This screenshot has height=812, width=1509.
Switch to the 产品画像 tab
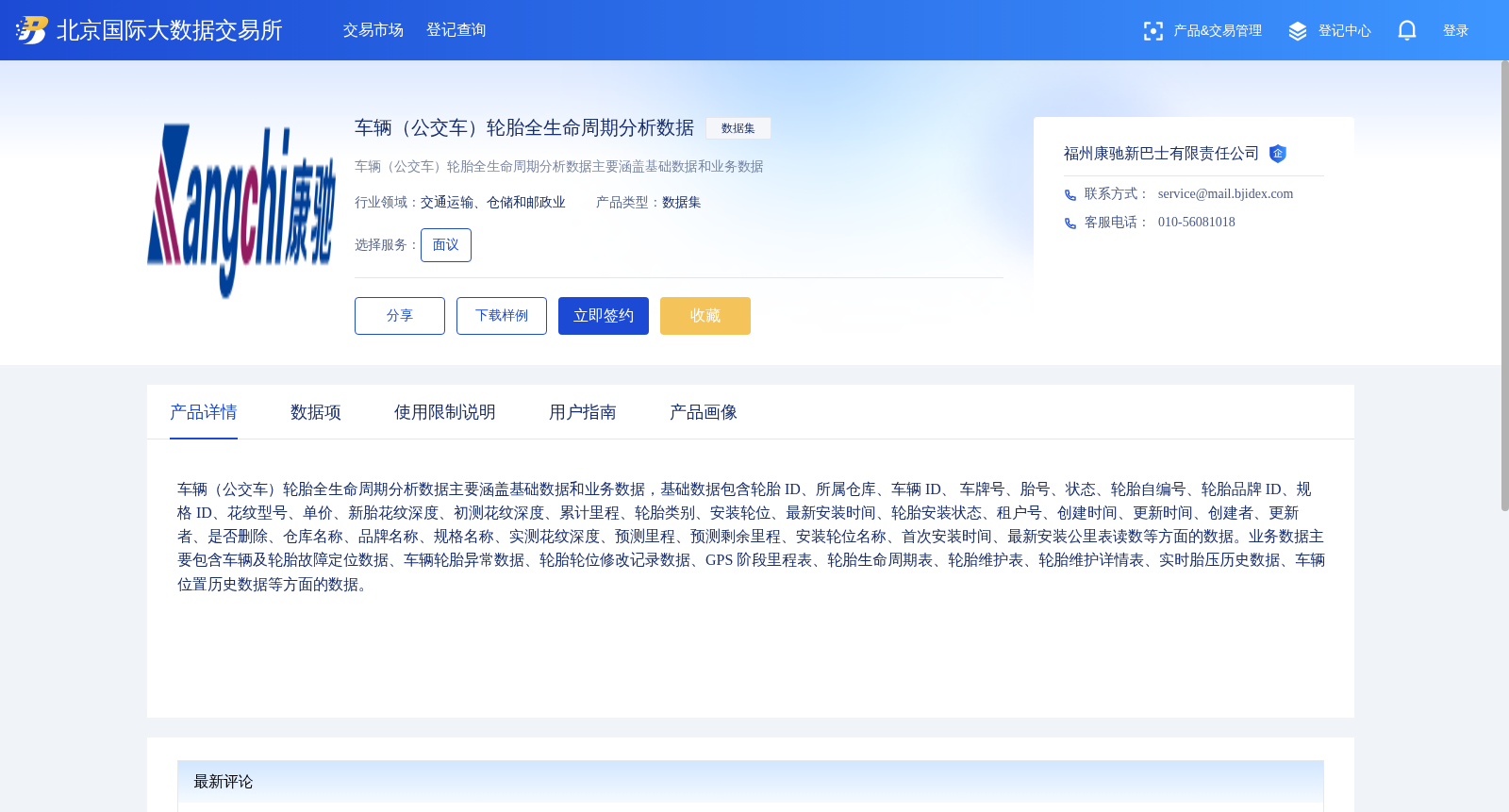(704, 412)
